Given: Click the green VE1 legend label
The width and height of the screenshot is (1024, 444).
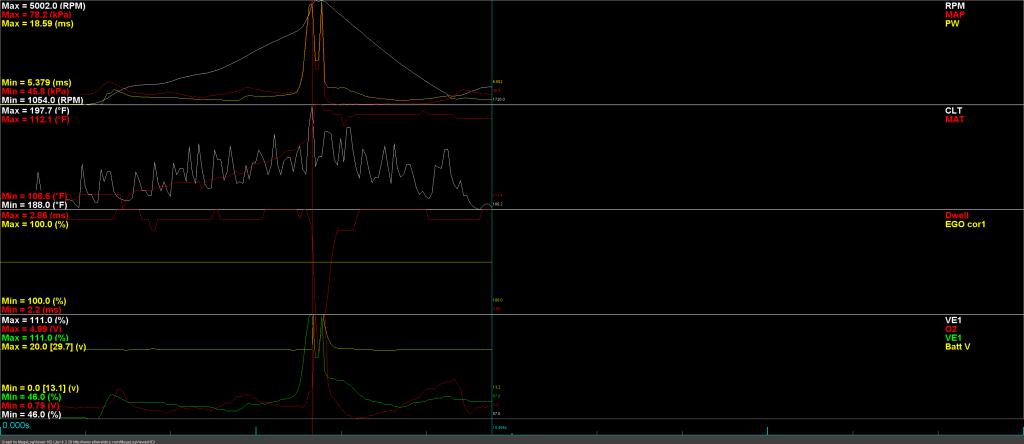Looking at the screenshot, I should (952, 337).
